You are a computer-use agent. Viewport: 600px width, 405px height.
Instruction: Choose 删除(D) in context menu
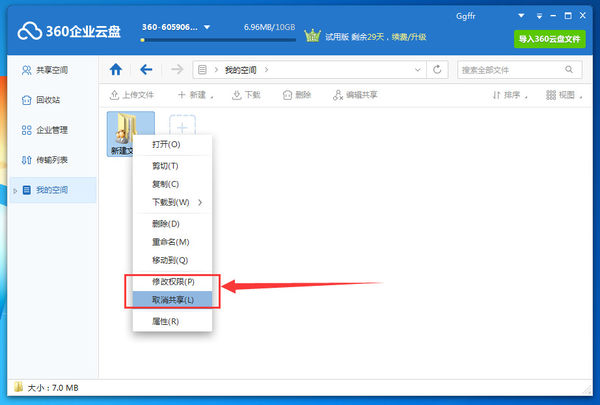[173, 224]
